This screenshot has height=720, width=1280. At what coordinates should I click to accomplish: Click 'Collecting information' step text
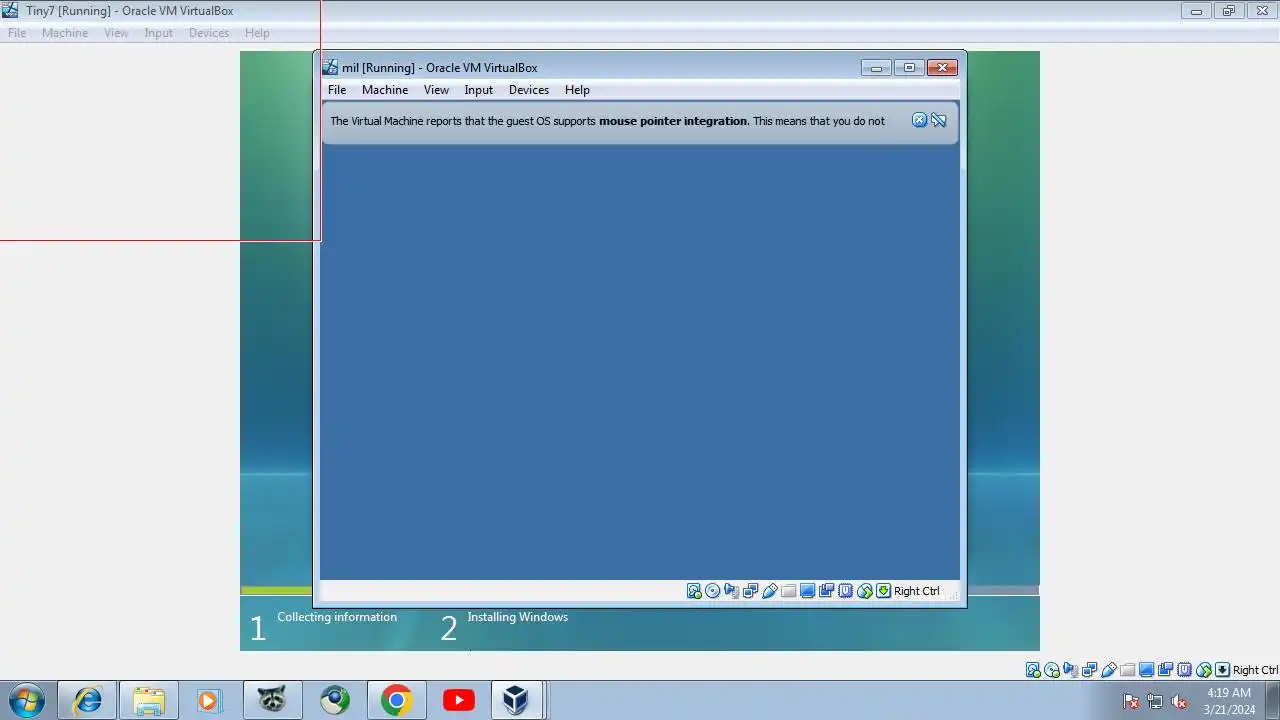point(337,617)
